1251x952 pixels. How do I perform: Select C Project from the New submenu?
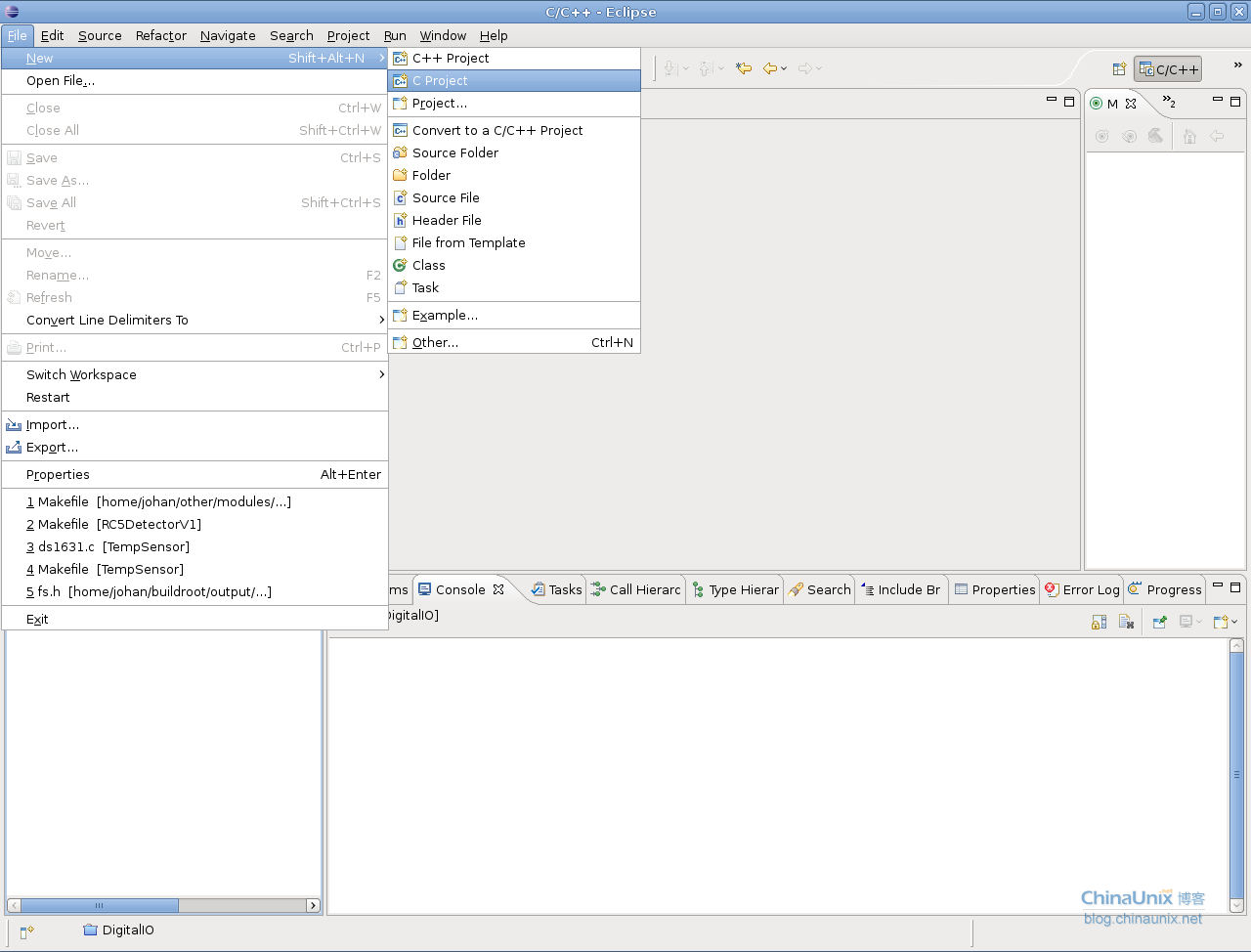(x=514, y=80)
